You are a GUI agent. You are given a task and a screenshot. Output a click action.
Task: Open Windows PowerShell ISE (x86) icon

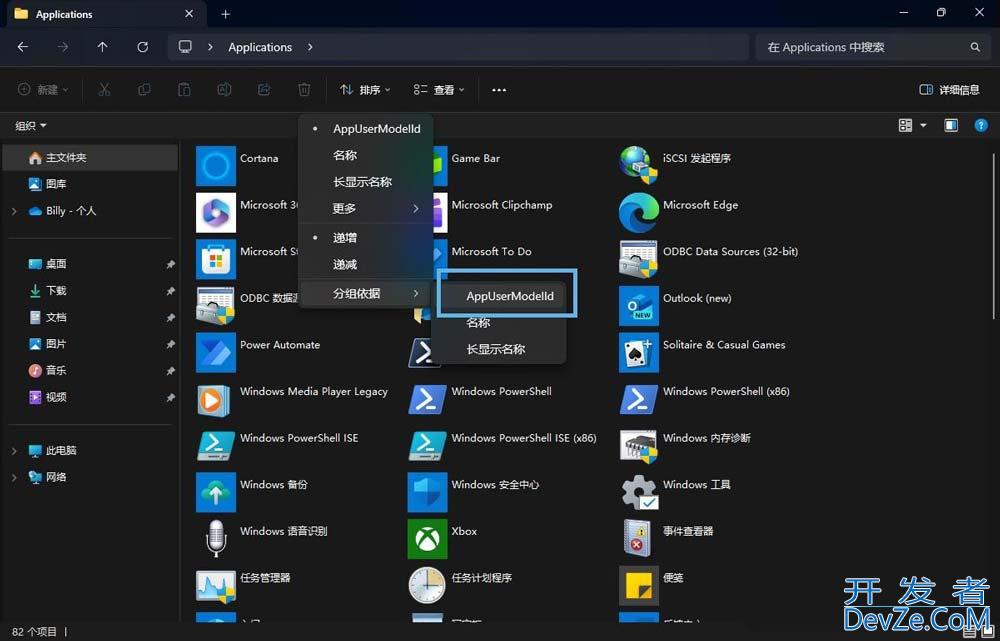pos(427,445)
